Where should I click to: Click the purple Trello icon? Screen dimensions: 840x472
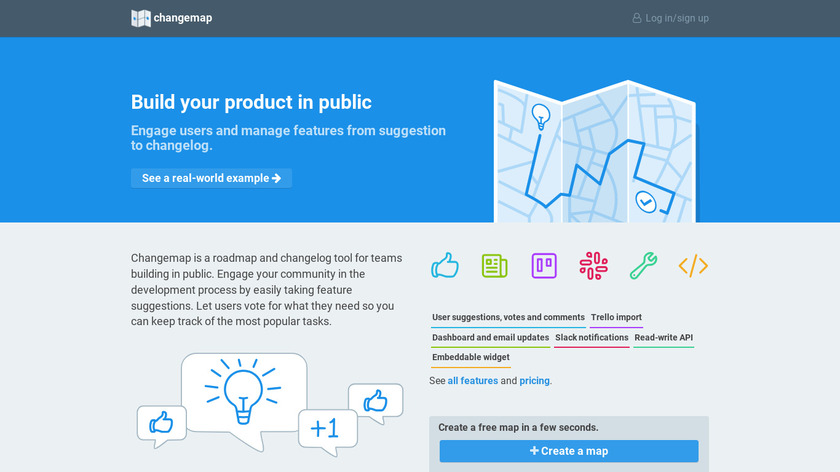[544, 265]
